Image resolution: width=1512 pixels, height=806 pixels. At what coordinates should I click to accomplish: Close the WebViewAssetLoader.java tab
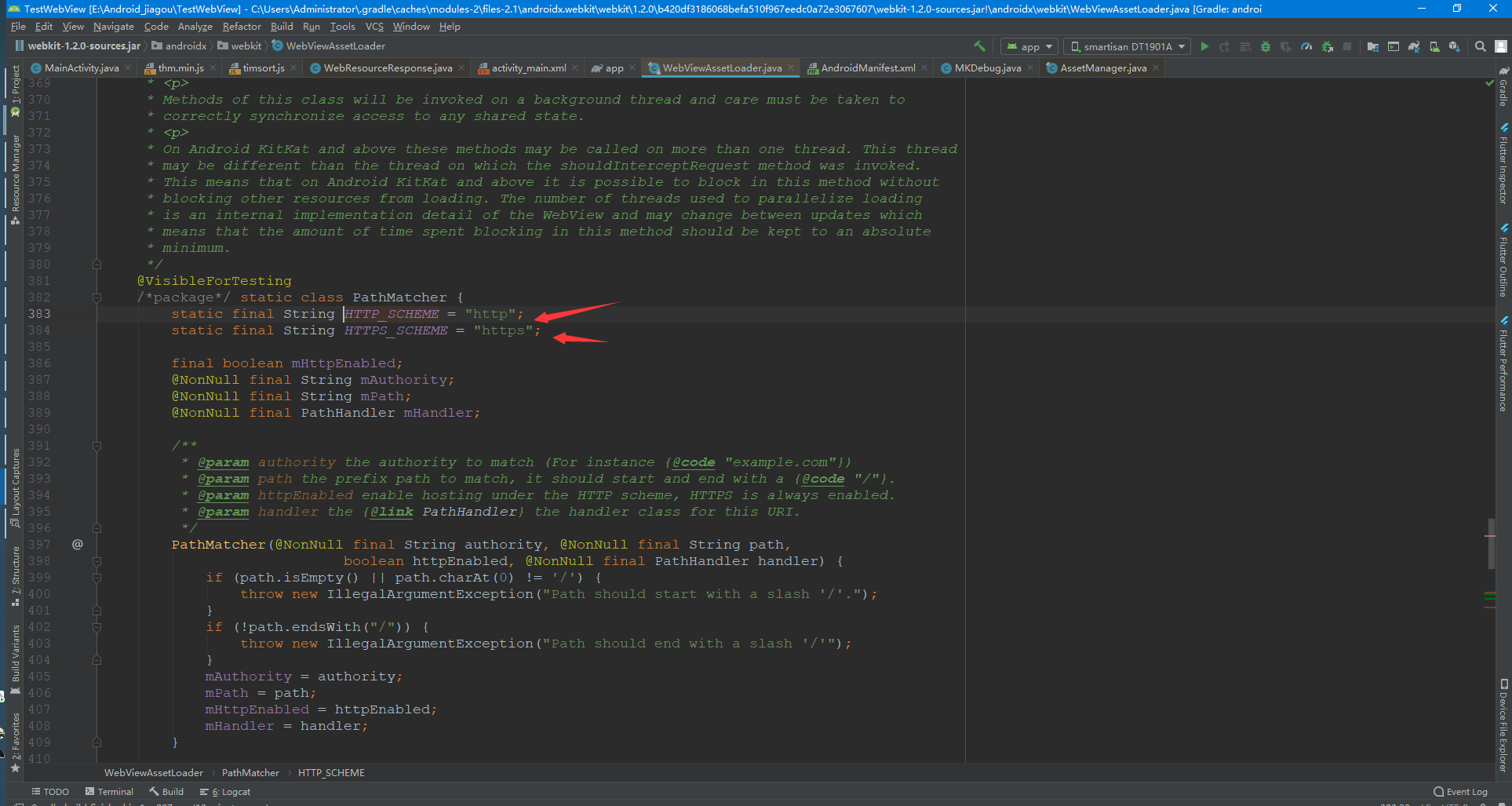[791, 68]
